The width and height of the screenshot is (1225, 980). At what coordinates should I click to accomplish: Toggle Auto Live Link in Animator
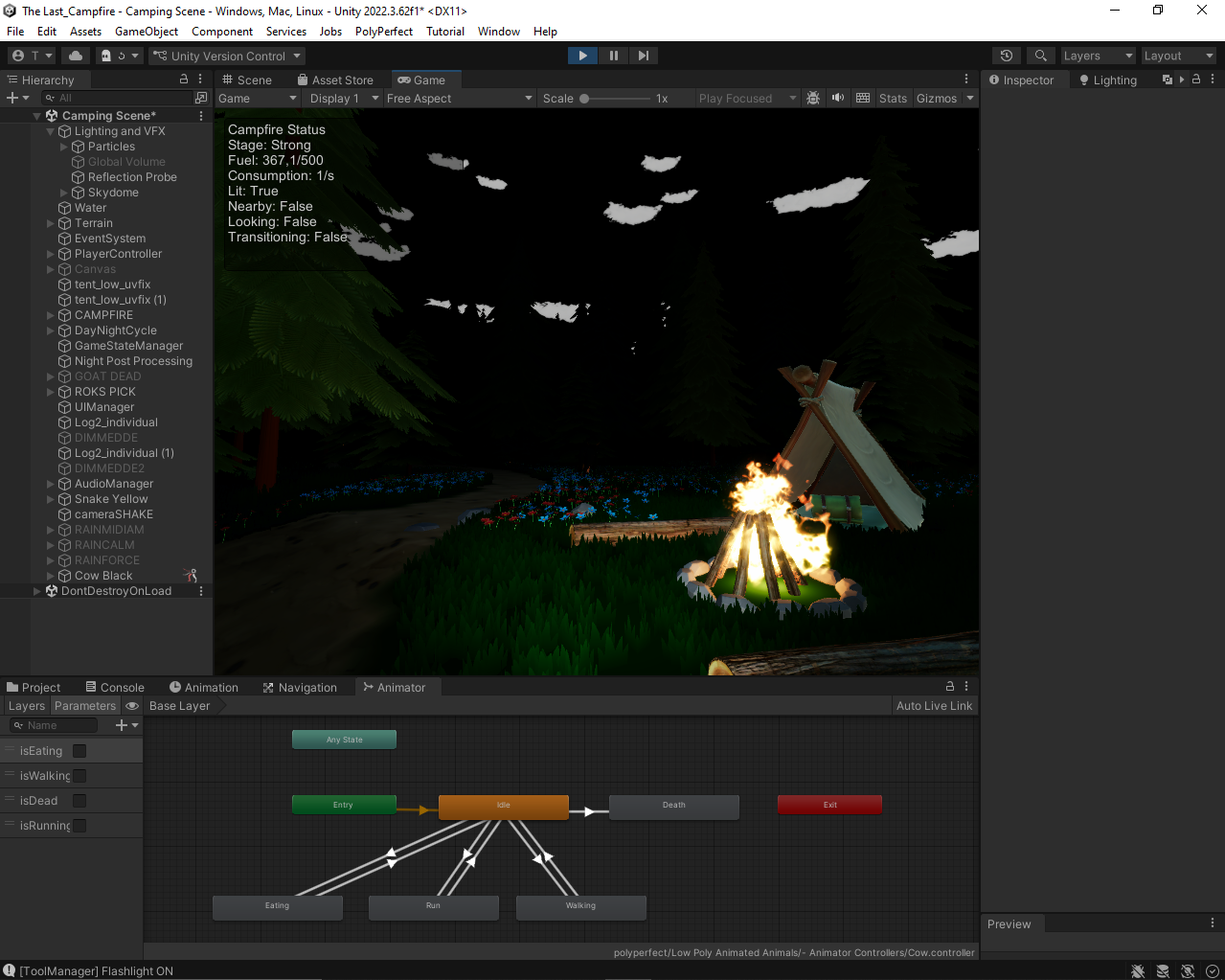[x=934, y=706]
